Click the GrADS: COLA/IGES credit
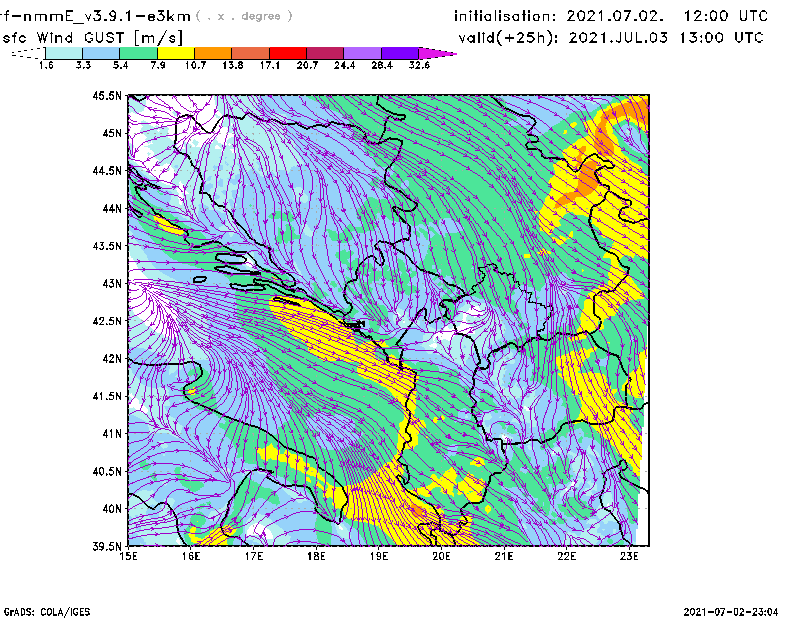This screenshot has height=618, width=800. click(x=46, y=612)
